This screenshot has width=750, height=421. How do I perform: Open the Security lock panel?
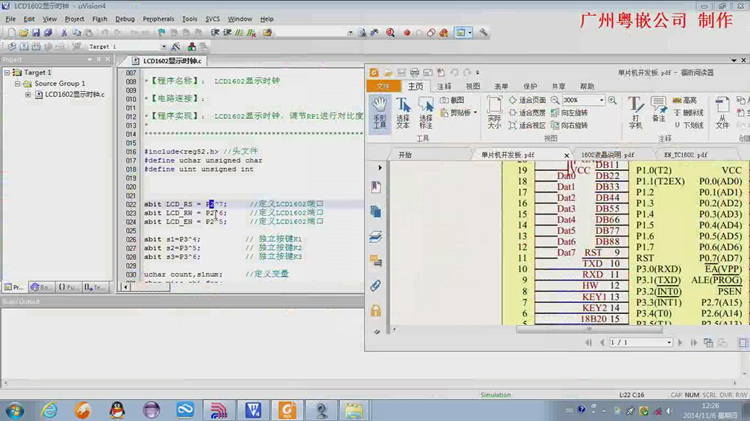(376, 311)
